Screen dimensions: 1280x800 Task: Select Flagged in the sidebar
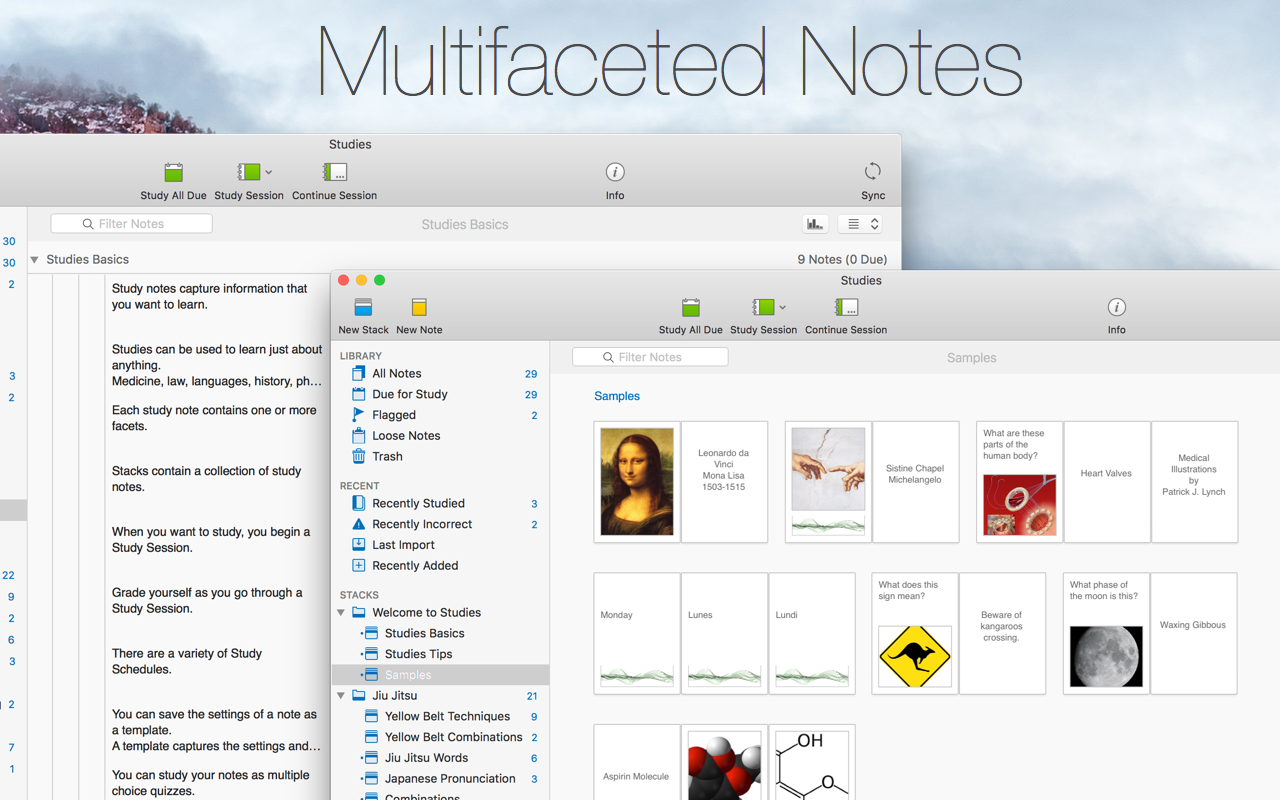coord(396,415)
